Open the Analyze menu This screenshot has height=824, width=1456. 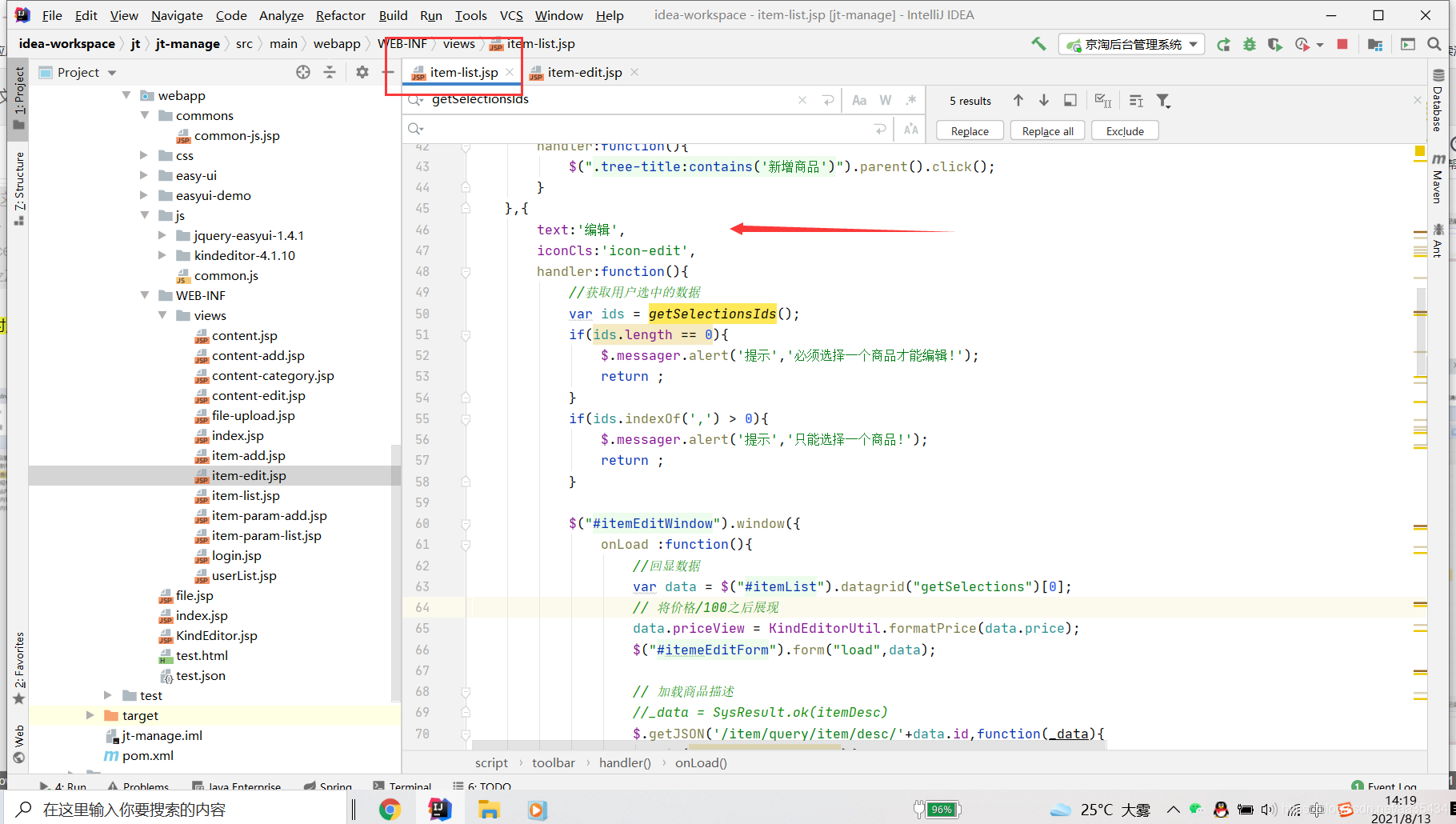[x=281, y=15]
